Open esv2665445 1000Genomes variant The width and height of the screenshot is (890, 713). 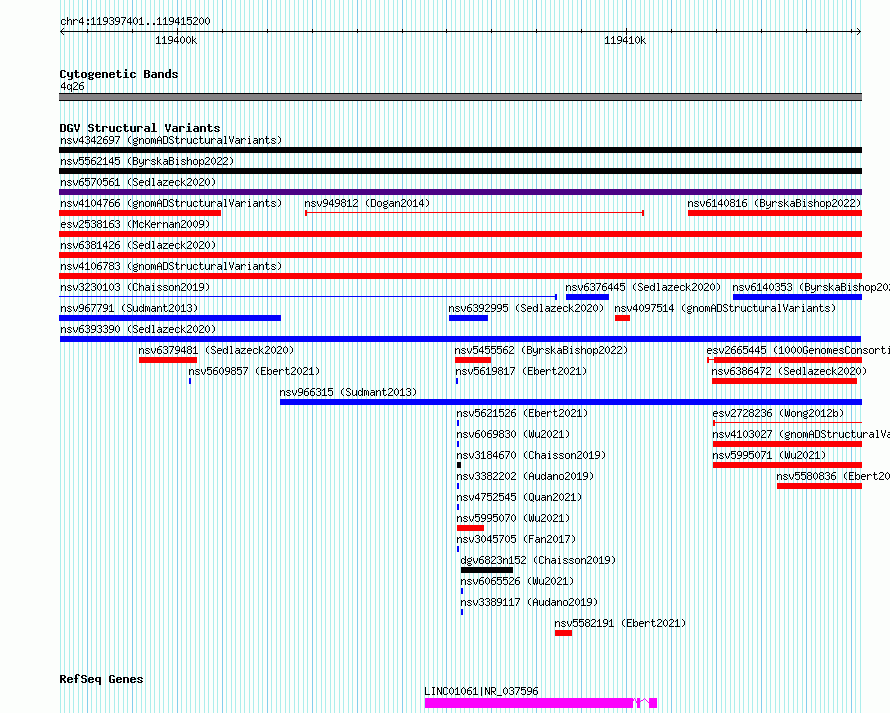pos(798,350)
